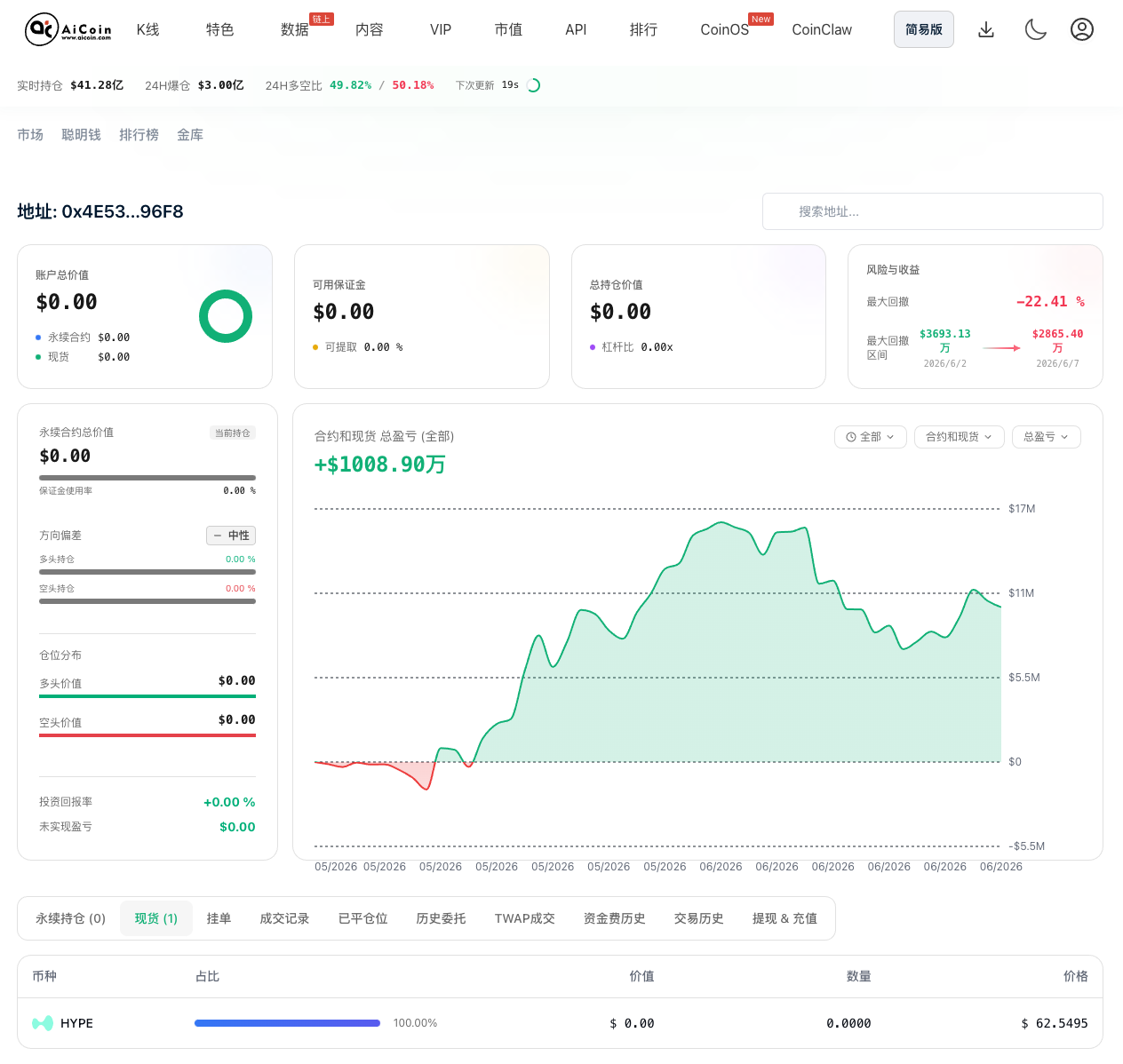Open the 数据 menu

295,29
